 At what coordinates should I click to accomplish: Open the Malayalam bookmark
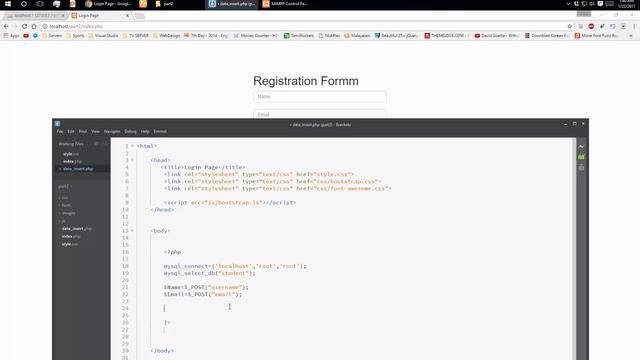(357, 36)
